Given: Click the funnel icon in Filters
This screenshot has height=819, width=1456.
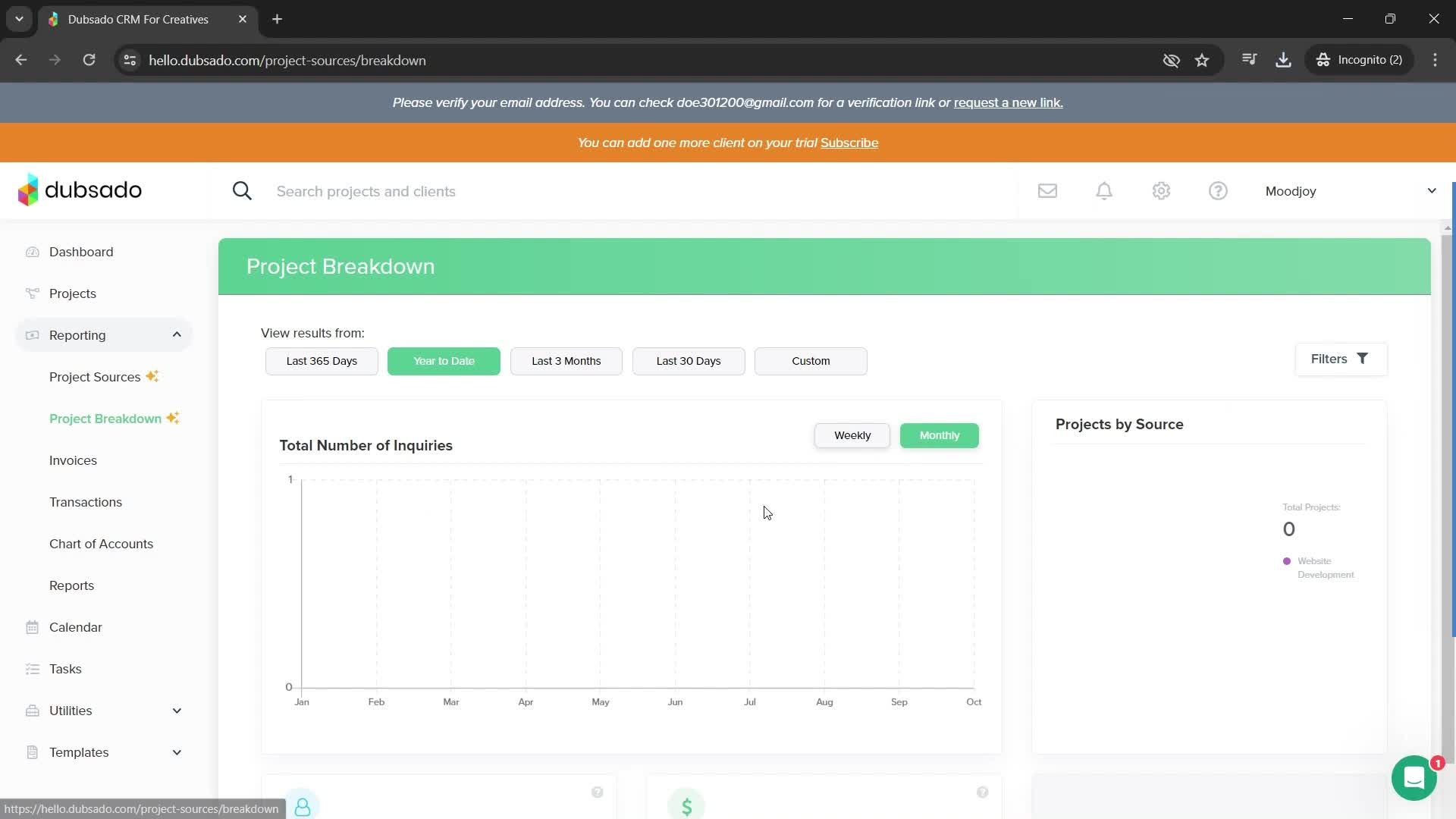Looking at the screenshot, I should pyautogui.click(x=1362, y=359).
